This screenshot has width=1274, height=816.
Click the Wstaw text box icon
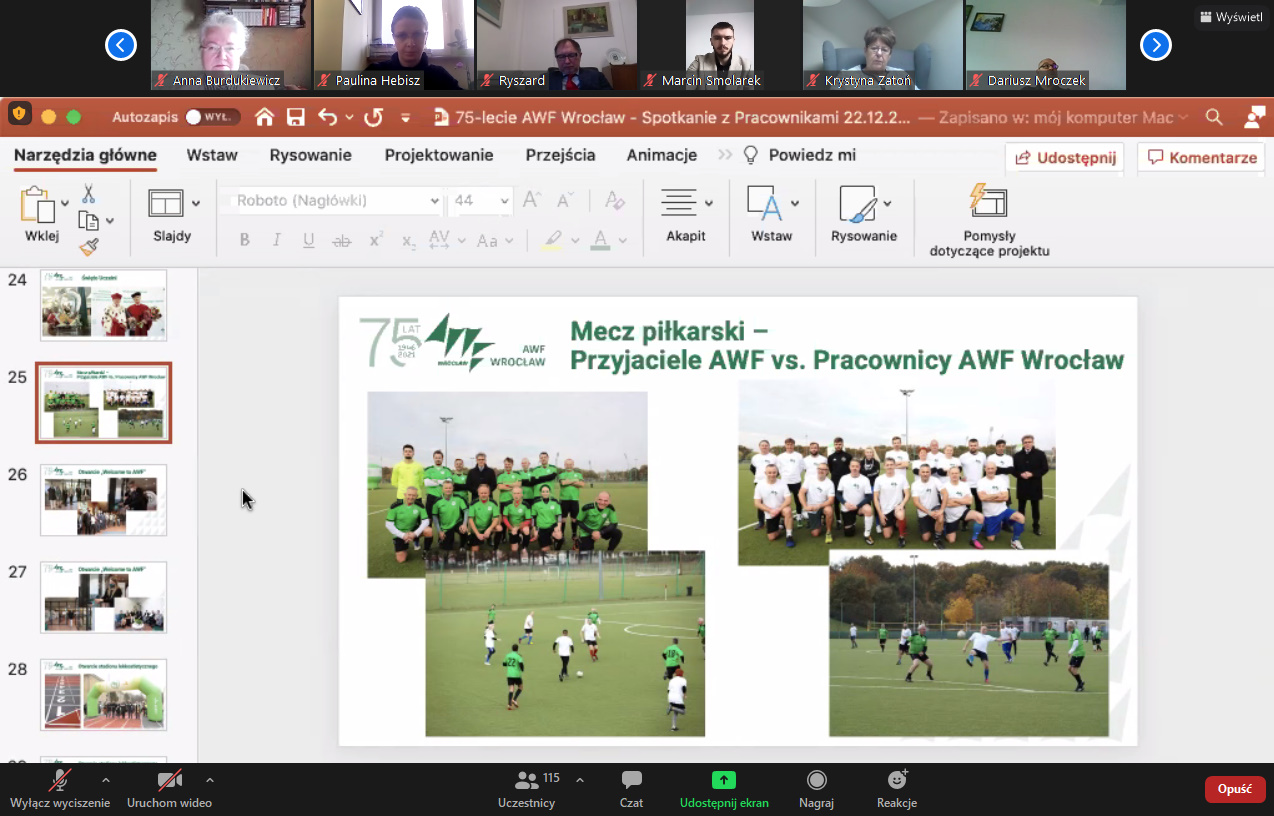[x=765, y=203]
